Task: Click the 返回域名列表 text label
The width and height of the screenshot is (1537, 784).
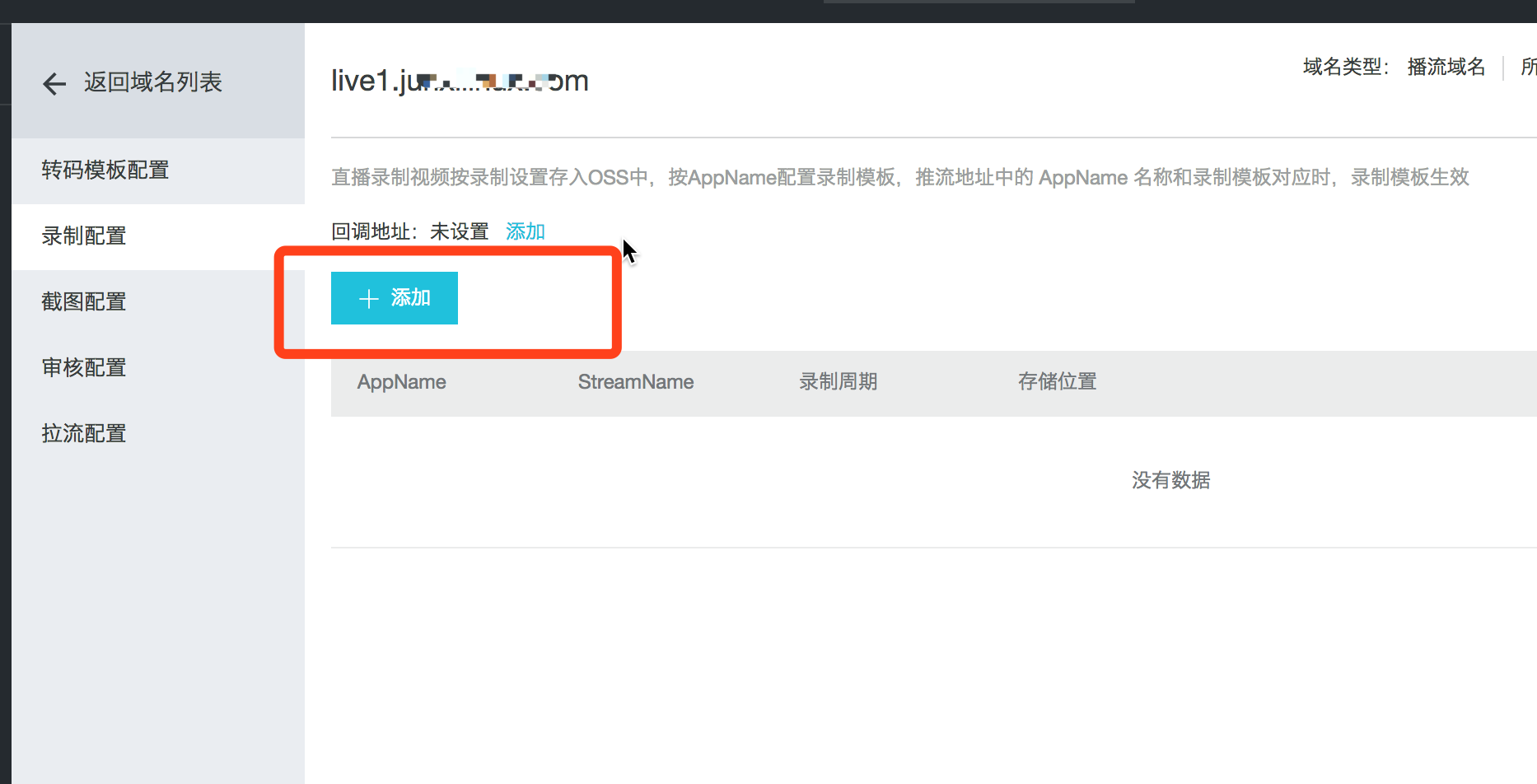Action: [153, 82]
